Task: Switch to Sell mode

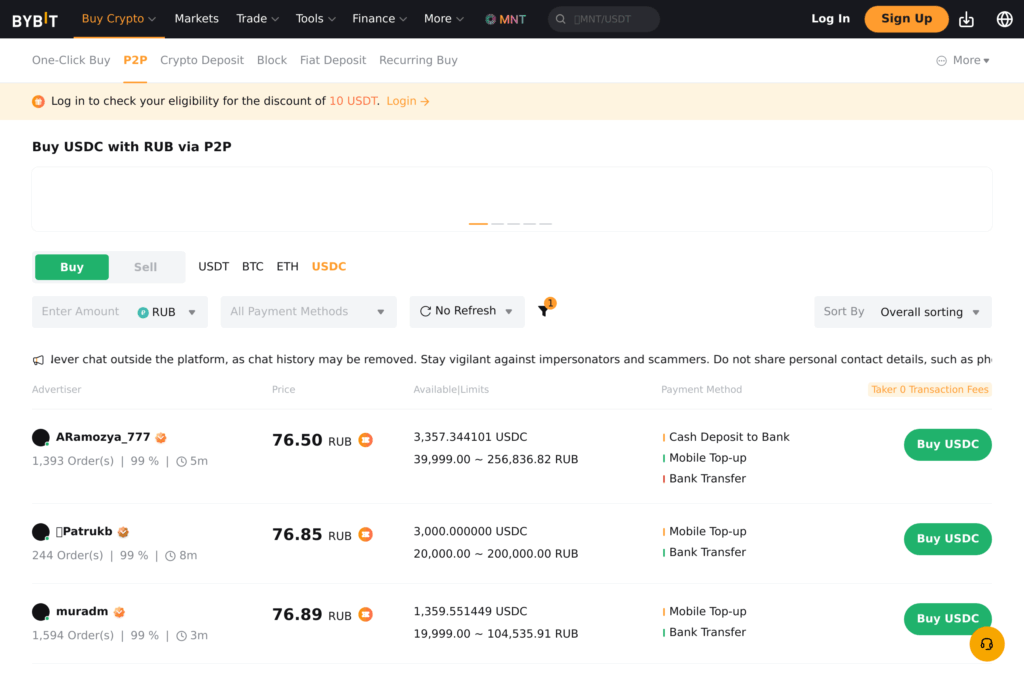Action: tap(146, 267)
